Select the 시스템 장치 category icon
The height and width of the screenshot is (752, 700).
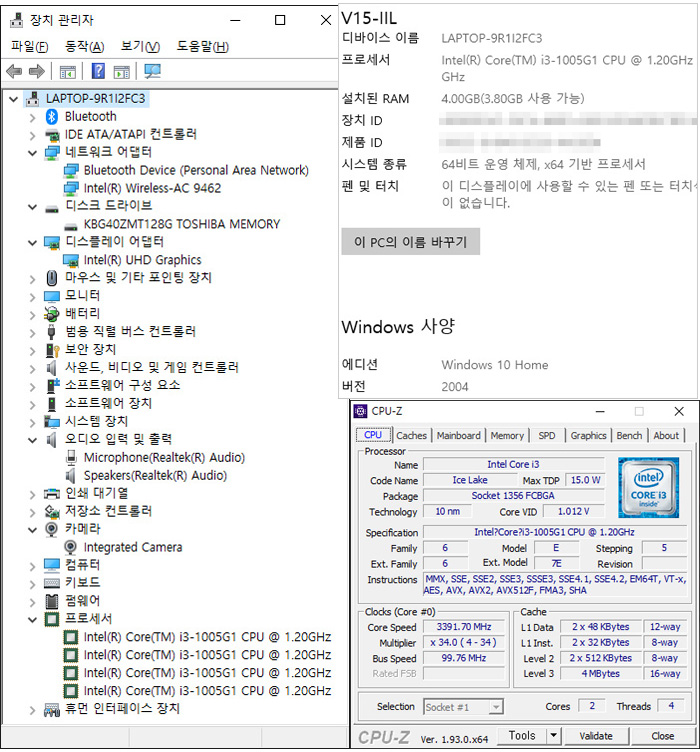coord(52,421)
